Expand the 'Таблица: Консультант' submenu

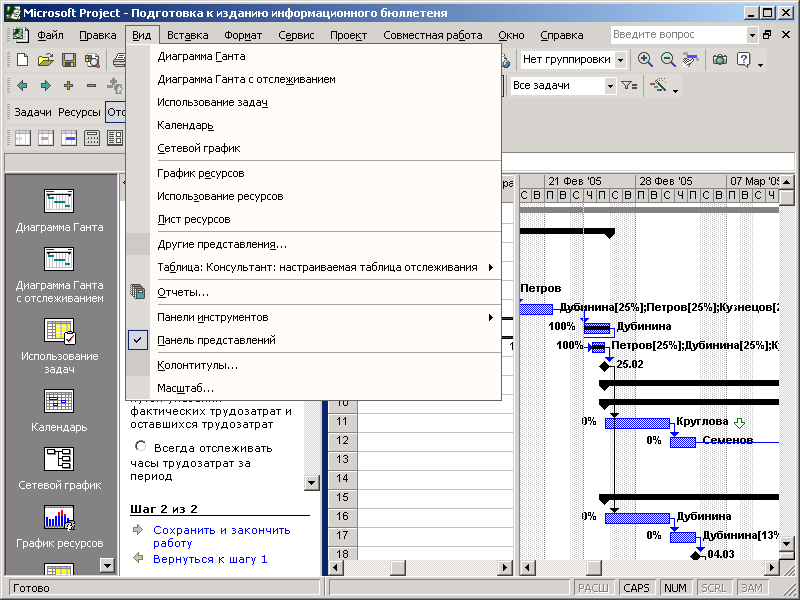(x=491, y=267)
